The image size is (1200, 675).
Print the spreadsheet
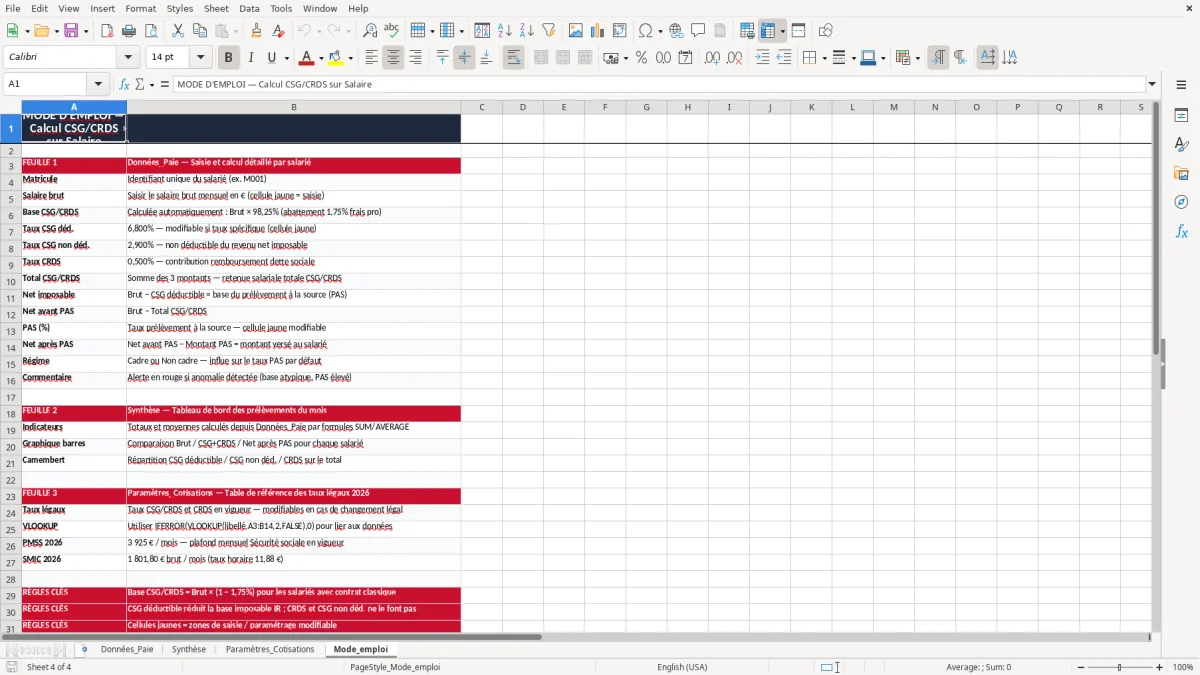(x=130, y=31)
